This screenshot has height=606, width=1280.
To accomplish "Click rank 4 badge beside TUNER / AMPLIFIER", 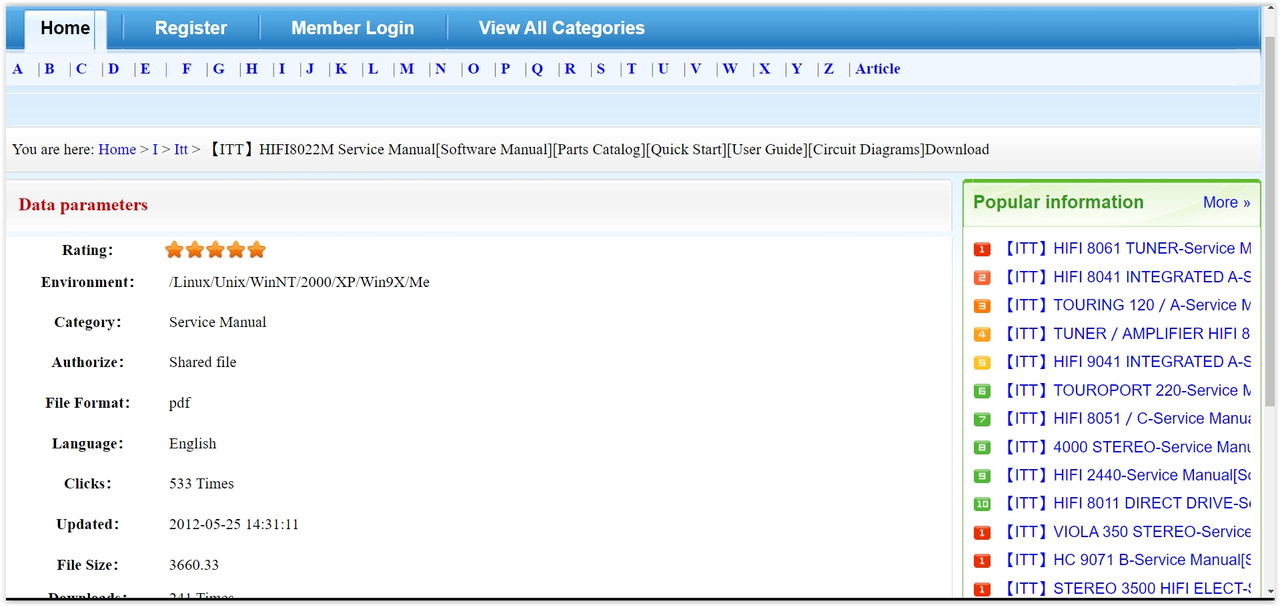I will point(982,334).
